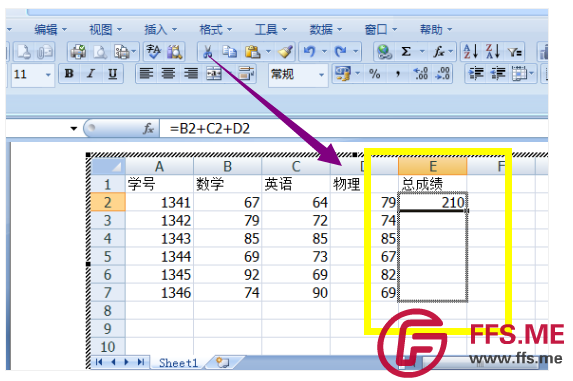The width and height of the screenshot is (573, 381).
Task: Go to last sheet navigation button
Action: pos(141,362)
